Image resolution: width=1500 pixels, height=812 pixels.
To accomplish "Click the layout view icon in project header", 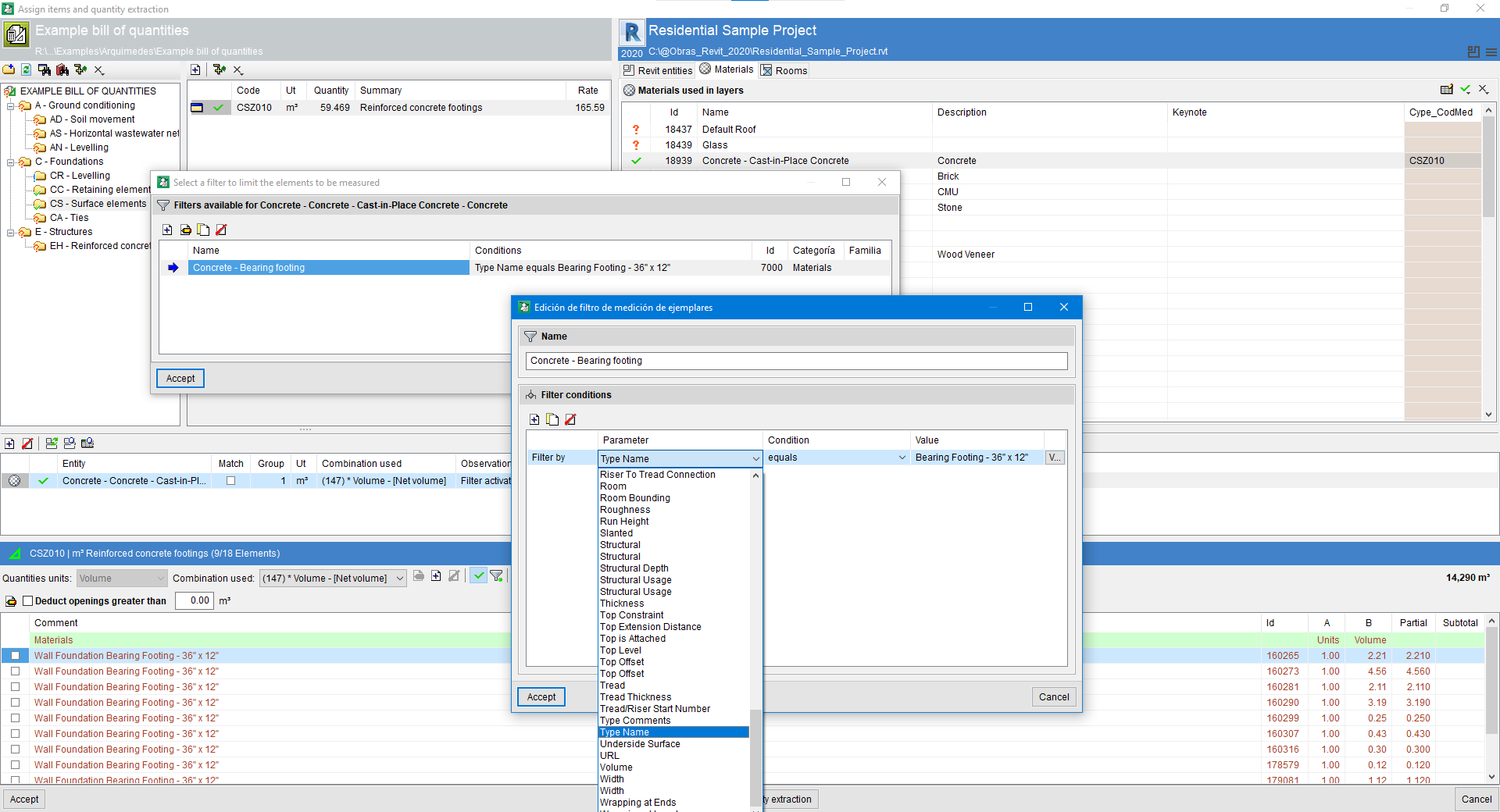I will pos(1473,52).
